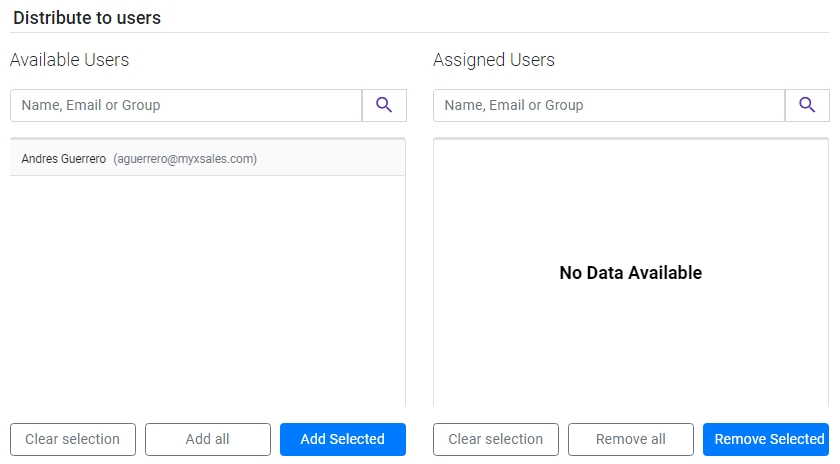
Task: Click the Available Users search magnifier icon
Action: click(384, 105)
